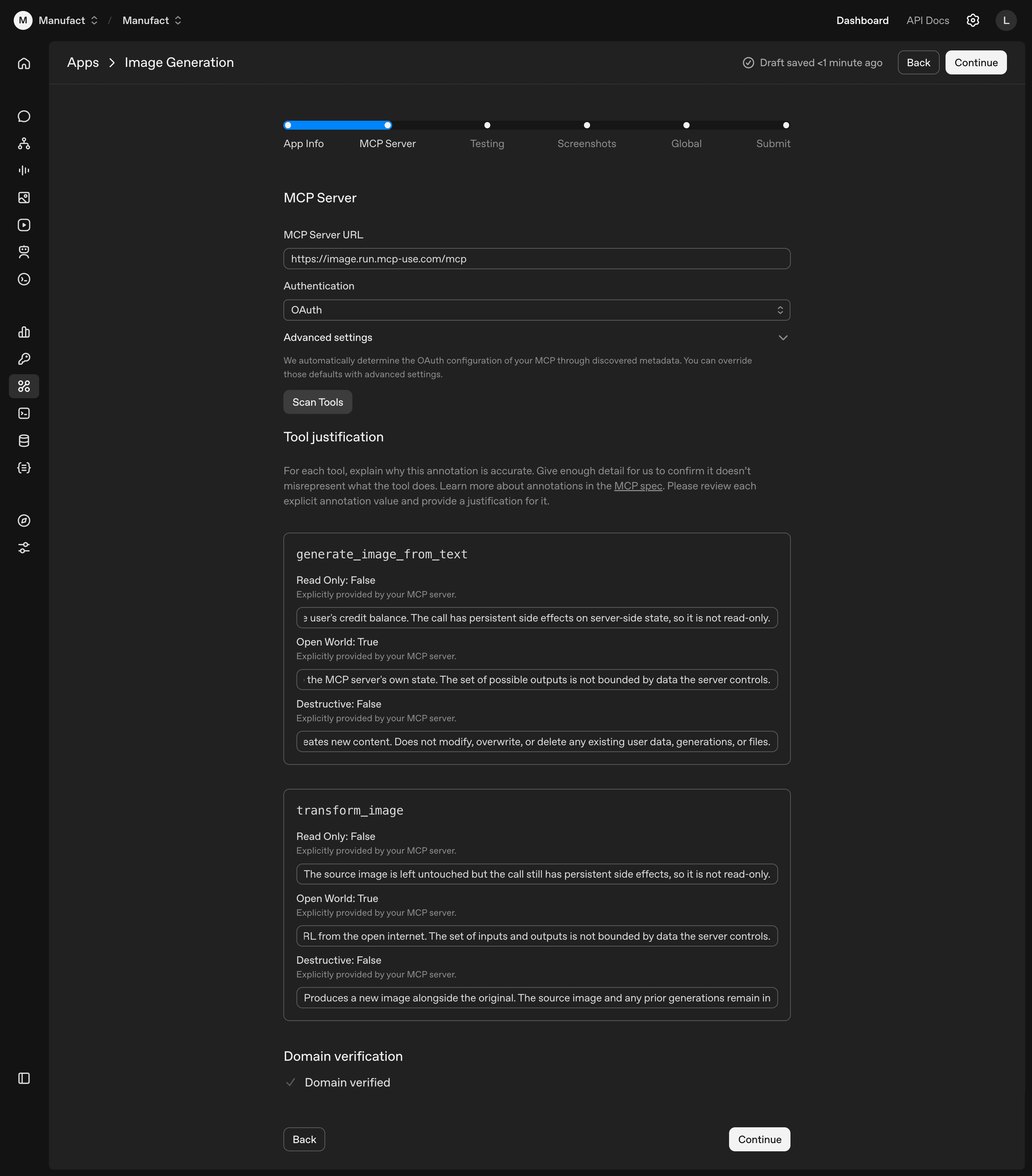
Task: Collapse the Advanced settings section
Action: click(x=783, y=338)
